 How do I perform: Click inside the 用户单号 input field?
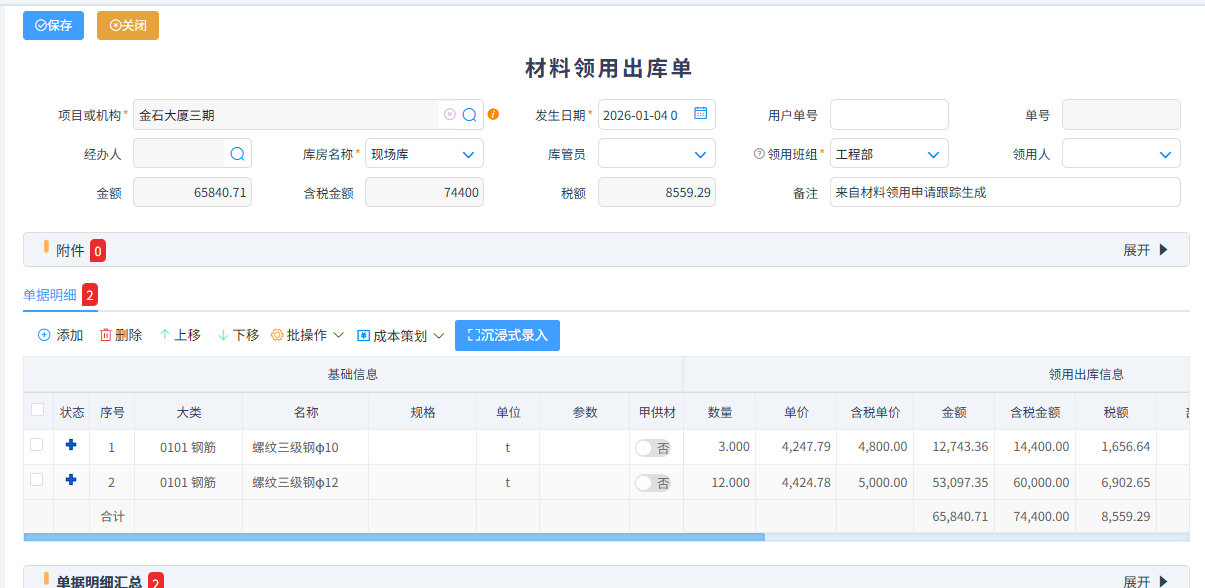click(888, 114)
